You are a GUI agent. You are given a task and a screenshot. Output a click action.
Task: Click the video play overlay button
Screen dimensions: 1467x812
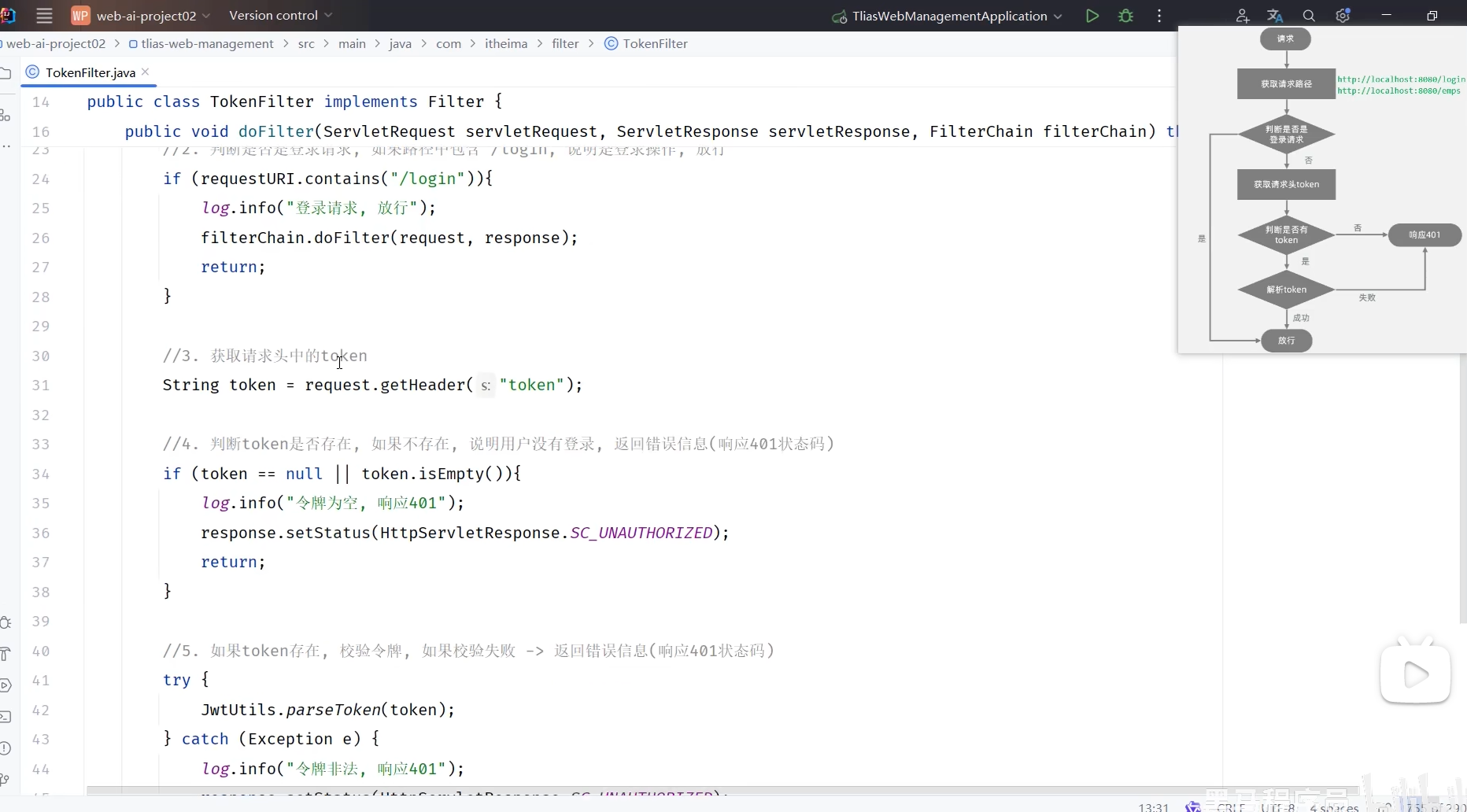coord(1415,674)
